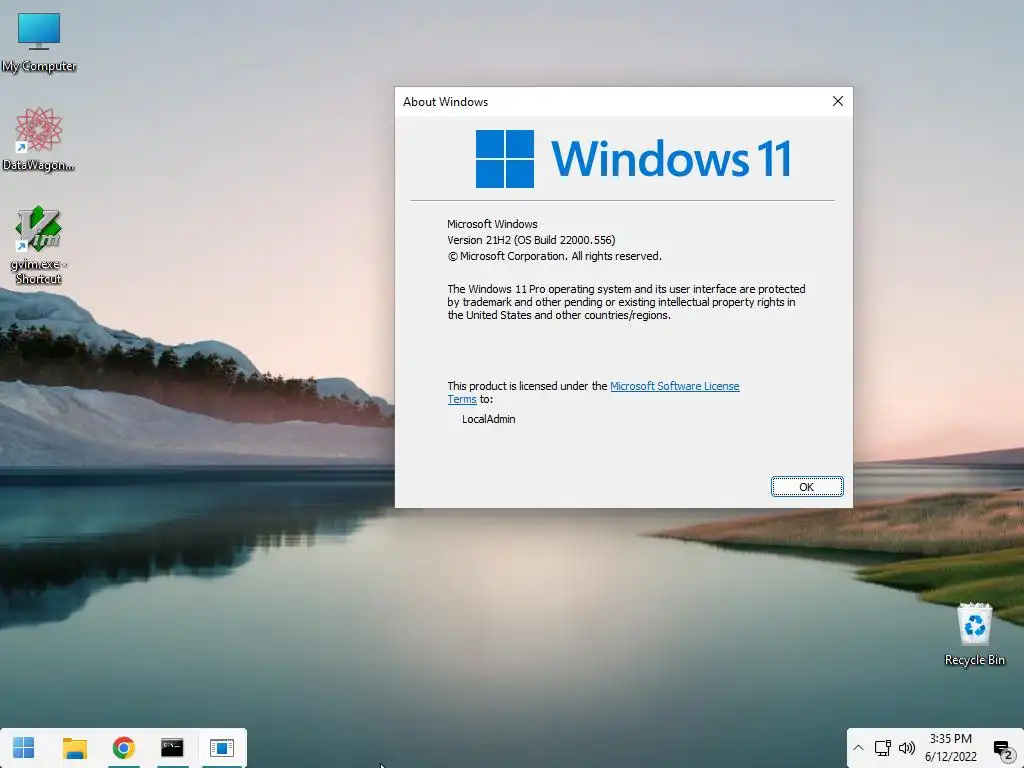The height and width of the screenshot is (768, 1024).
Task: Select the gvim.exe Shortcut icon
Action: pos(39,245)
